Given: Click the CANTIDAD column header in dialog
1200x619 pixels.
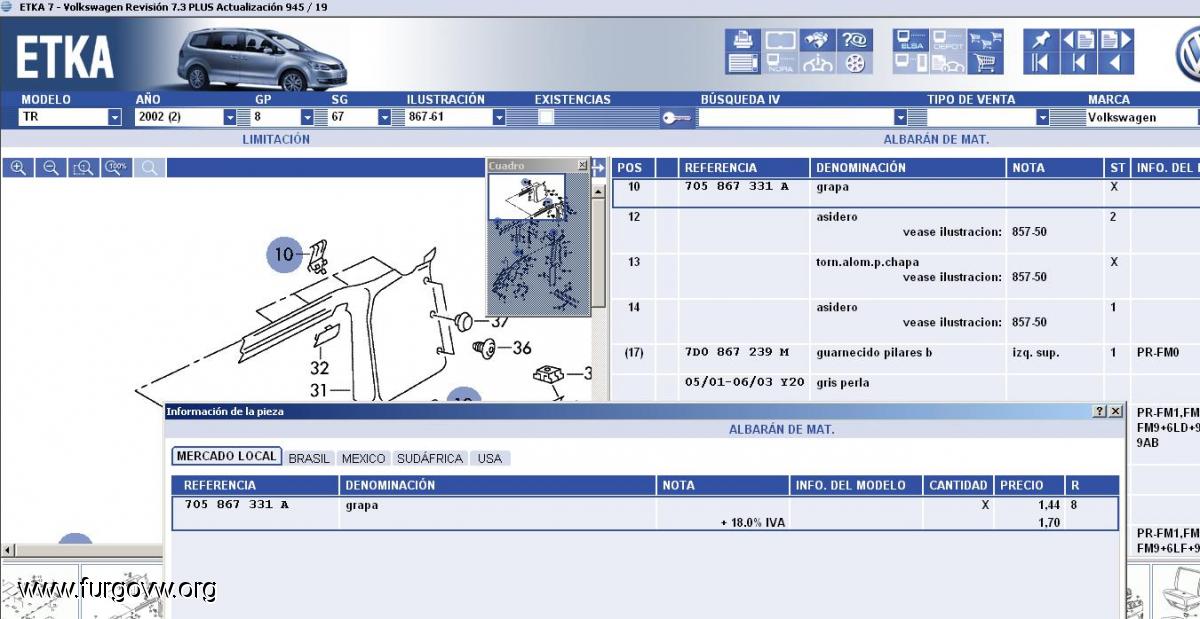Looking at the screenshot, I should [x=958, y=485].
